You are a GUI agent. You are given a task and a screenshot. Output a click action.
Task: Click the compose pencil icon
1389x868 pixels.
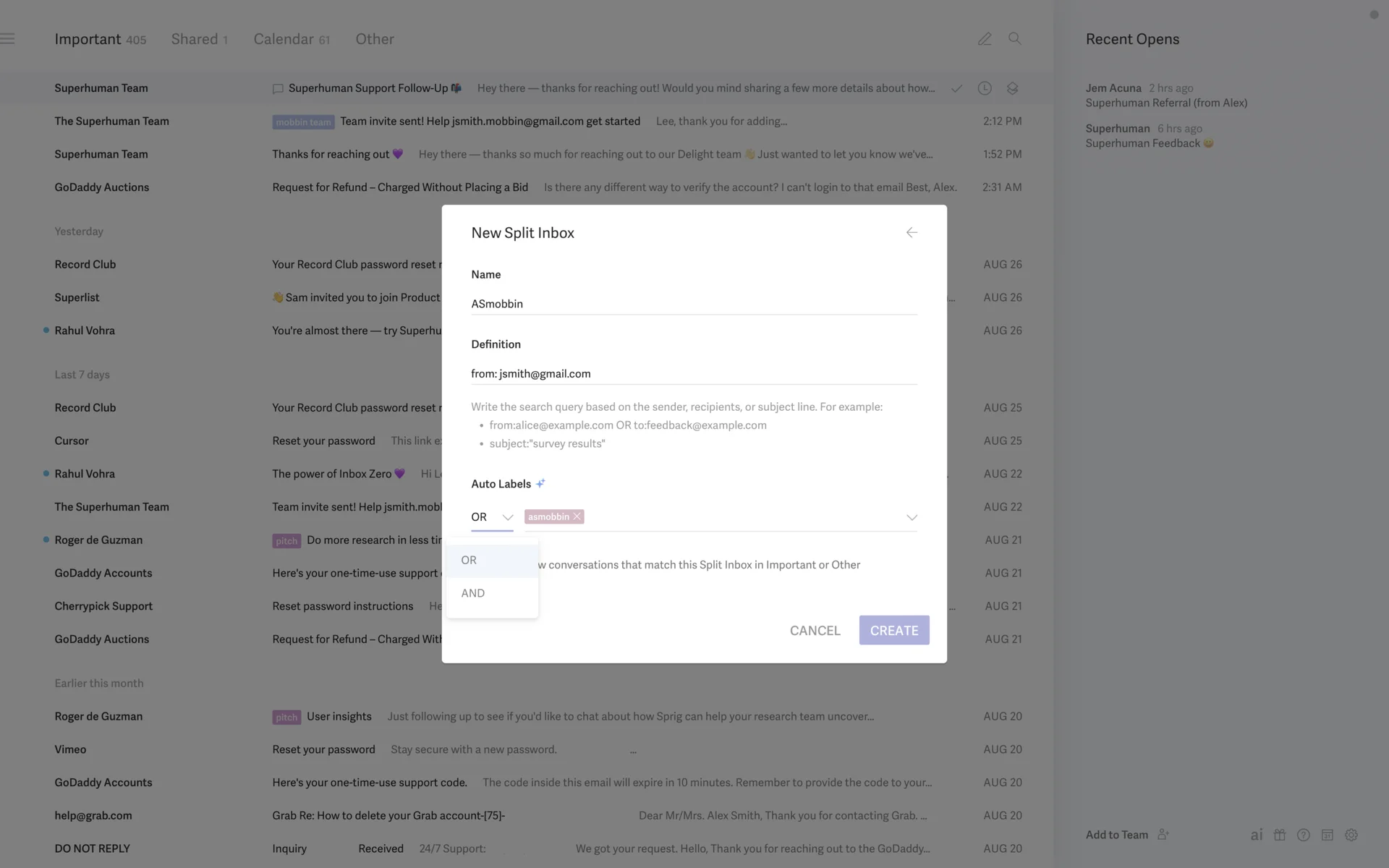pos(984,39)
